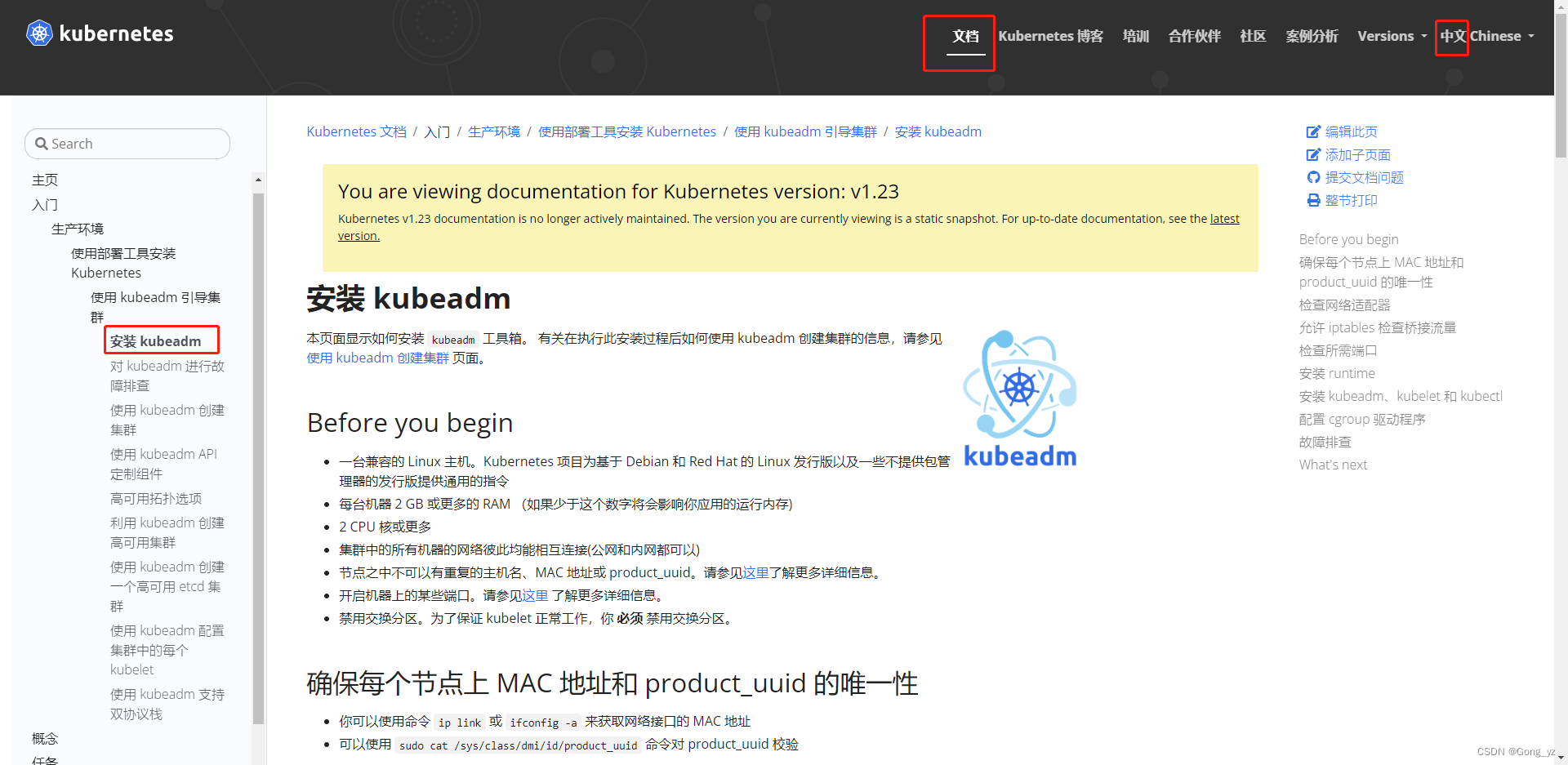Select 安装 kubeadm in sidebar tree

pyautogui.click(x=155, y=341)
